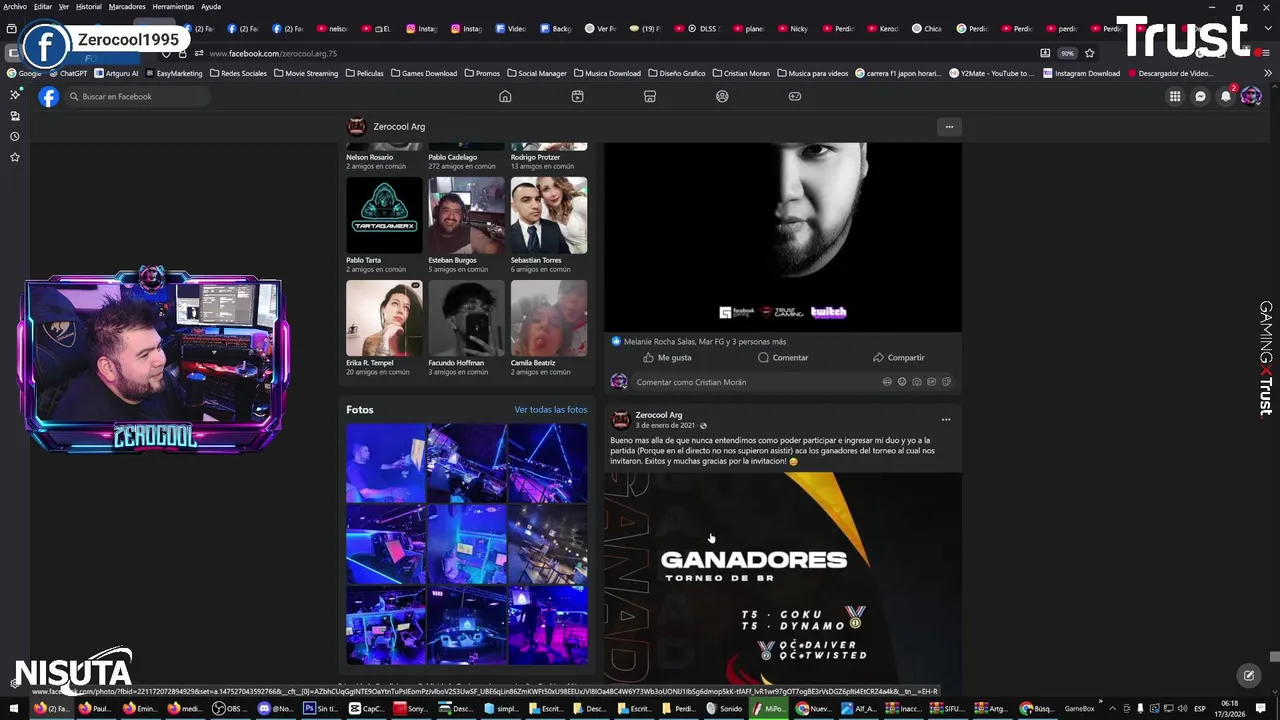Open Ayuda menu in browser
The image size is (1280, 720).
211,6
